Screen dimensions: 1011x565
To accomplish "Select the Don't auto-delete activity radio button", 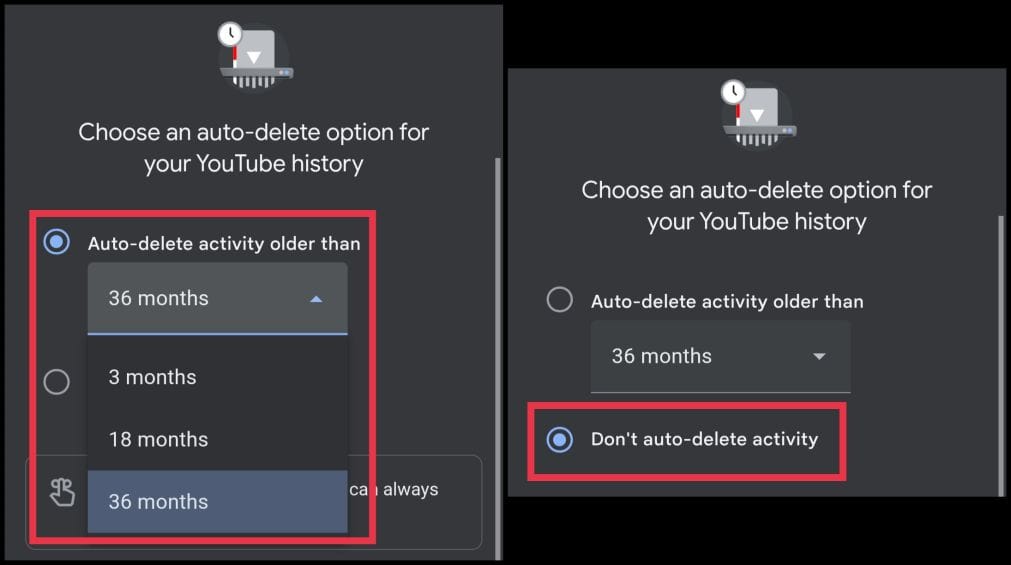I will point(560,439).
